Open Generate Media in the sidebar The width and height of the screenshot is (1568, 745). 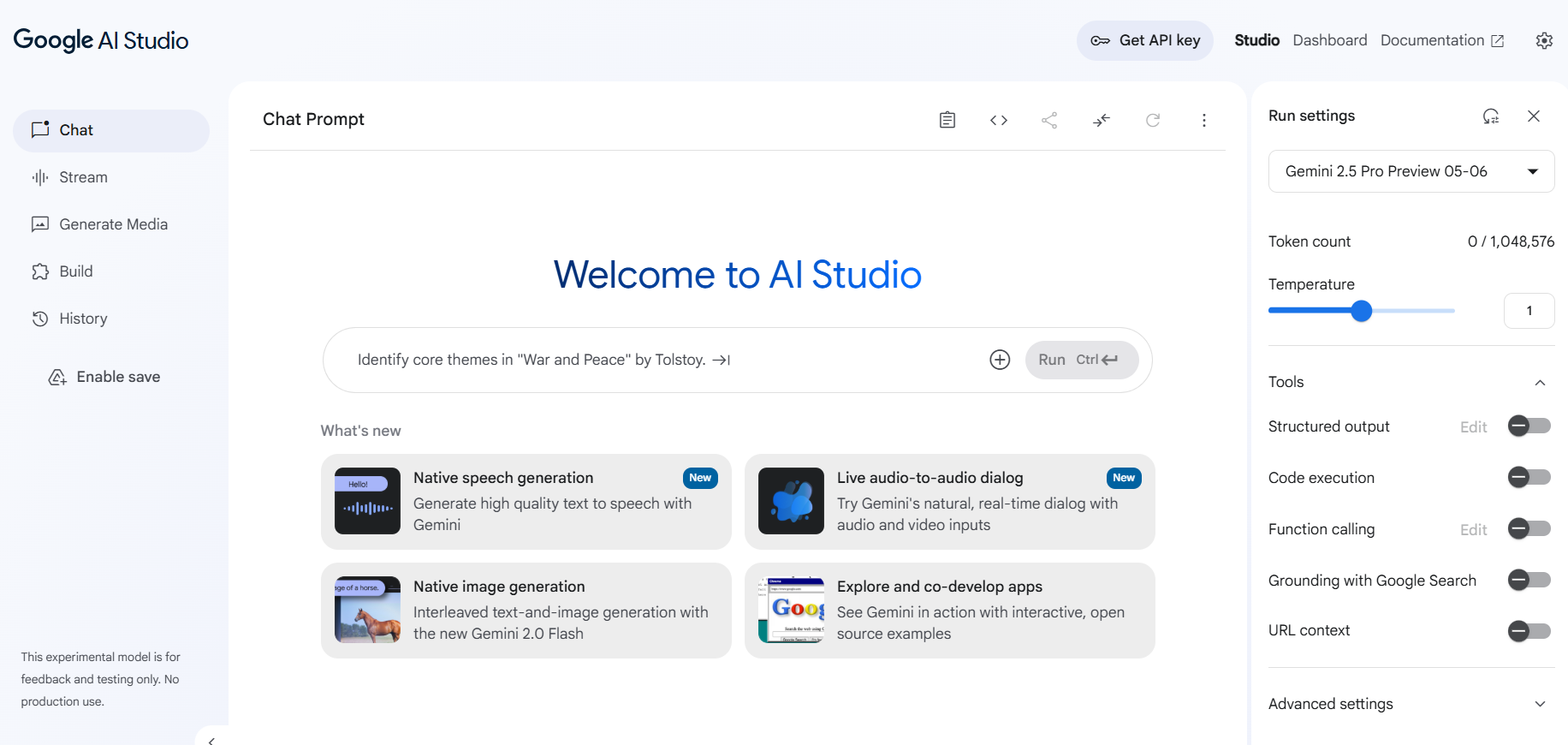pyautogui.click(x=111, y=224)
